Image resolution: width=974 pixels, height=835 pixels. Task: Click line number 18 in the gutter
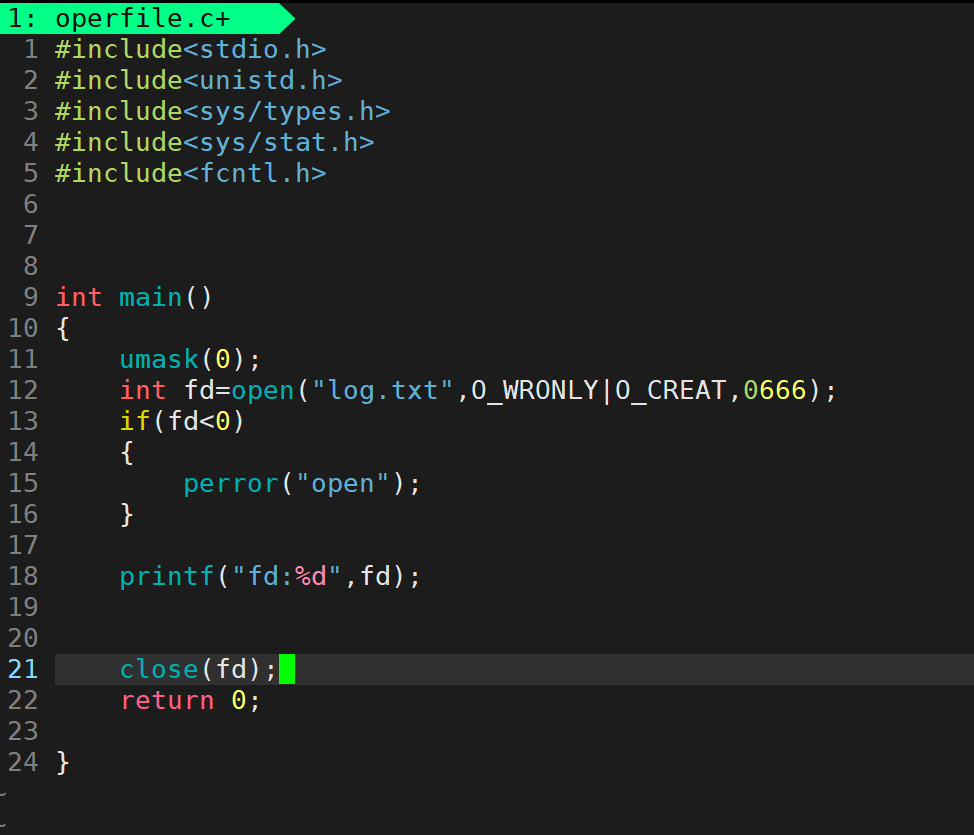23,577
